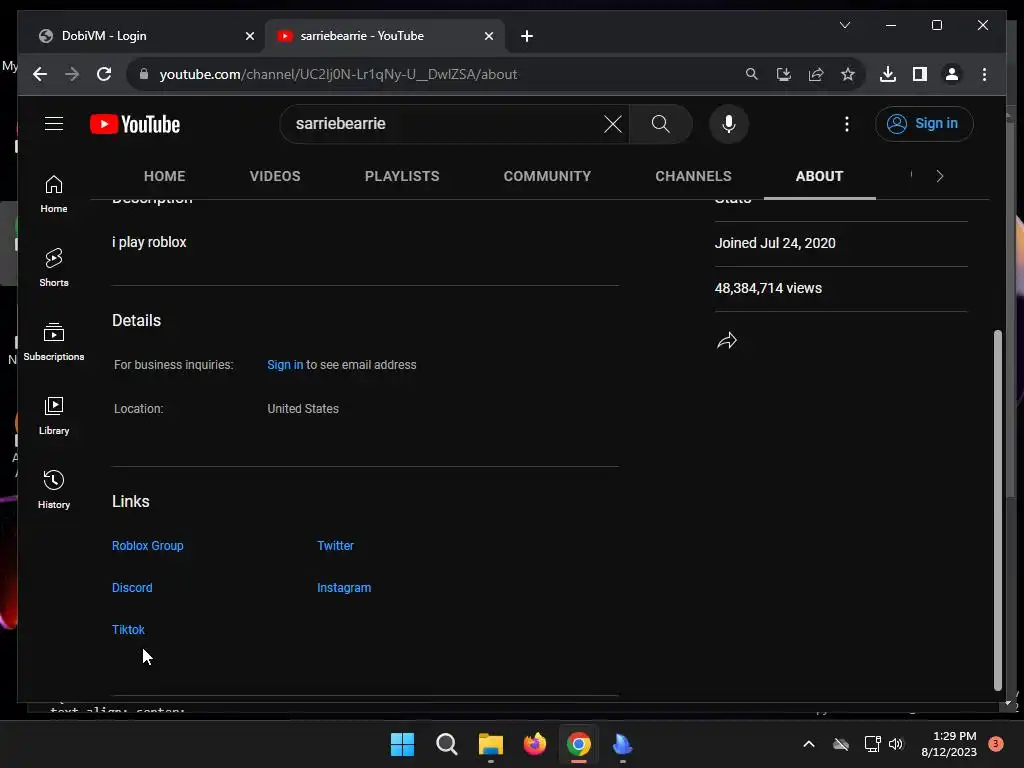Close the sarriebearrie - YouTube tab
The width and height of the screenshot is (1024, 768).
tap(488, 36)
